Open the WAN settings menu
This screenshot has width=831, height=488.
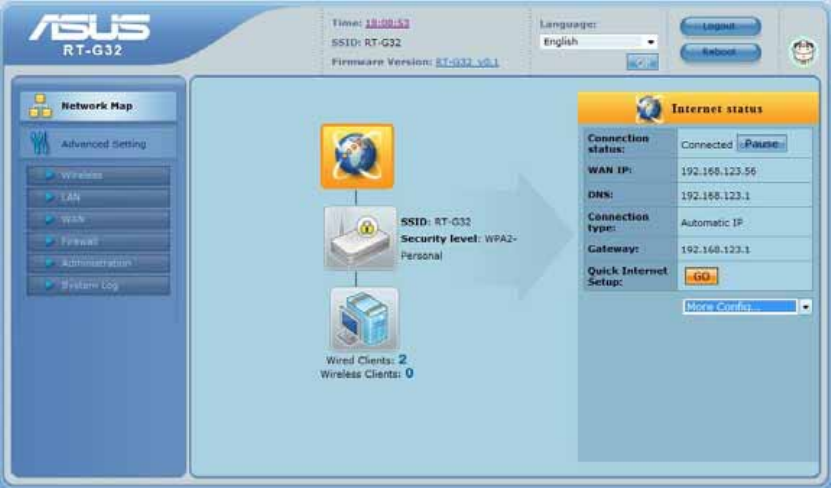(x=99, y=219)
